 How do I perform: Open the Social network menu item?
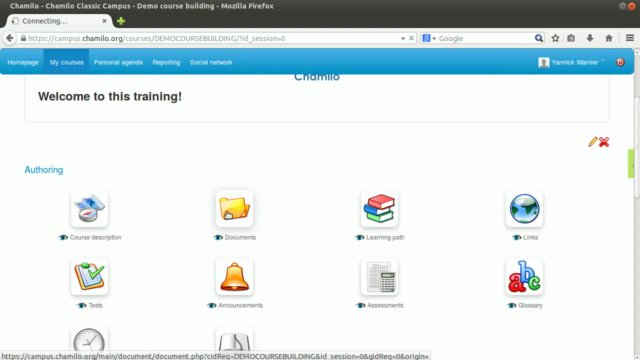[x=211, y=62]
